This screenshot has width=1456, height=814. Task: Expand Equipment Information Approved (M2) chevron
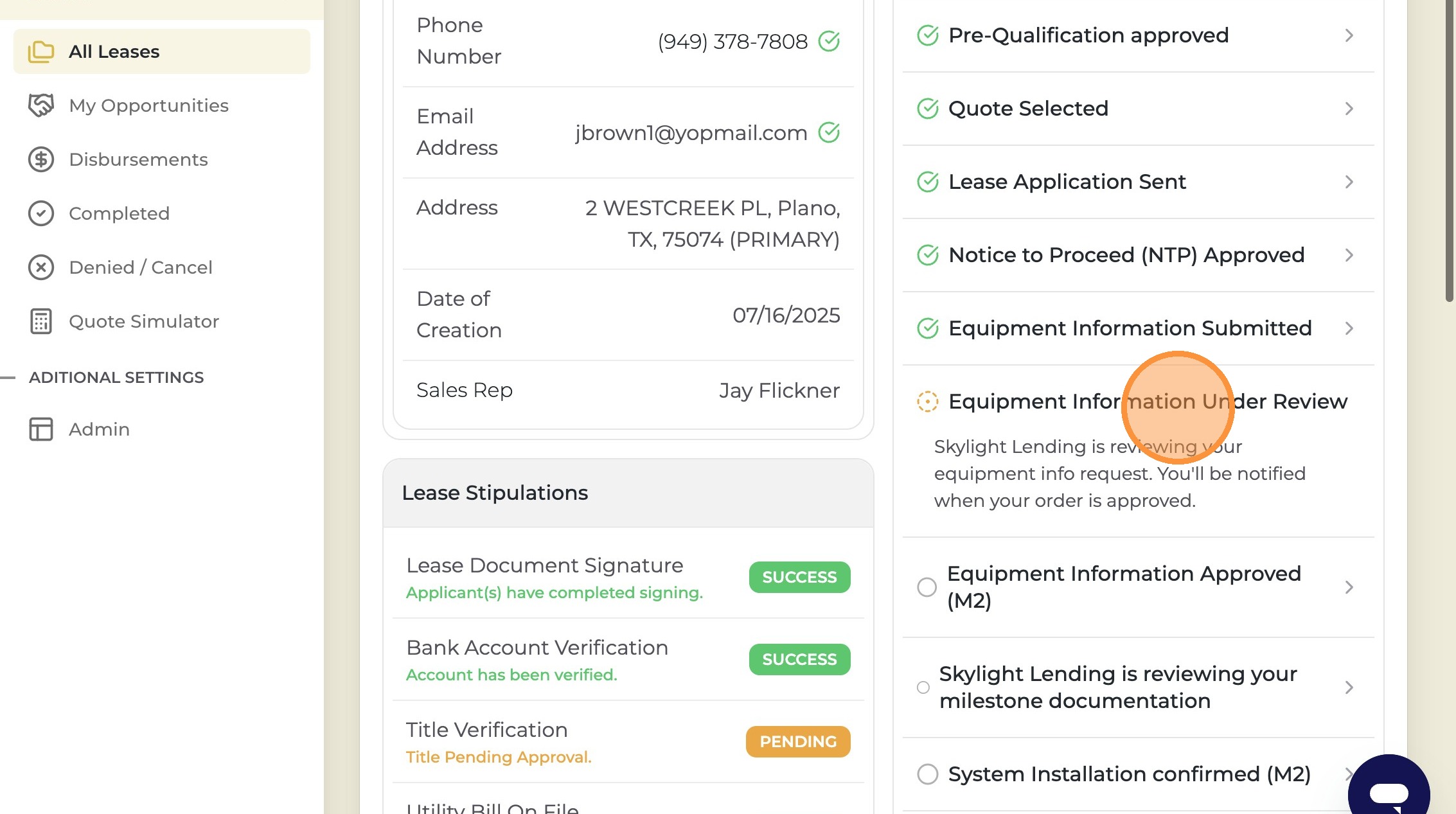1349,587
